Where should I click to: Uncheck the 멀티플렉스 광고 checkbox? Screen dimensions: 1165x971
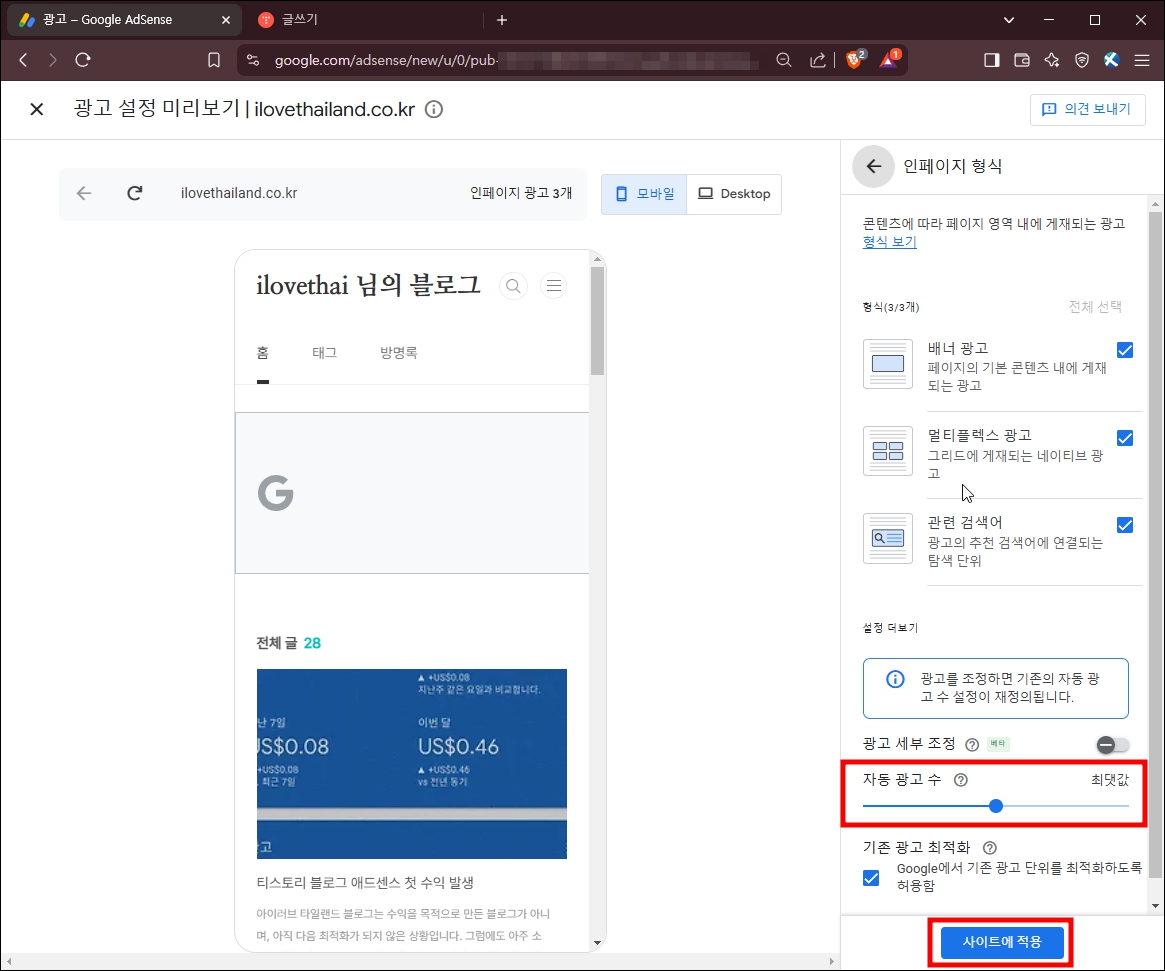1125,437
